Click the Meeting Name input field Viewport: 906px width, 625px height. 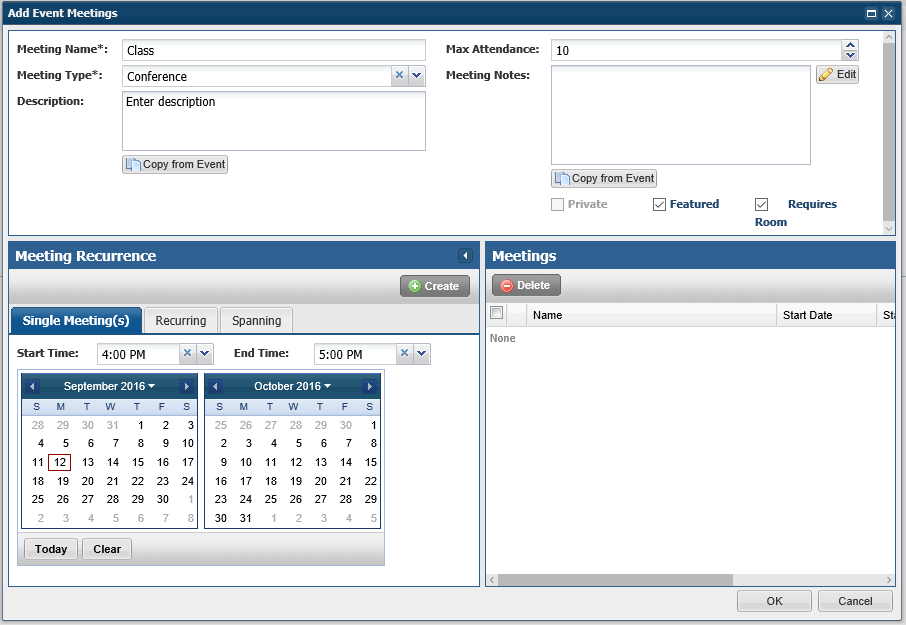click(274, 50)
